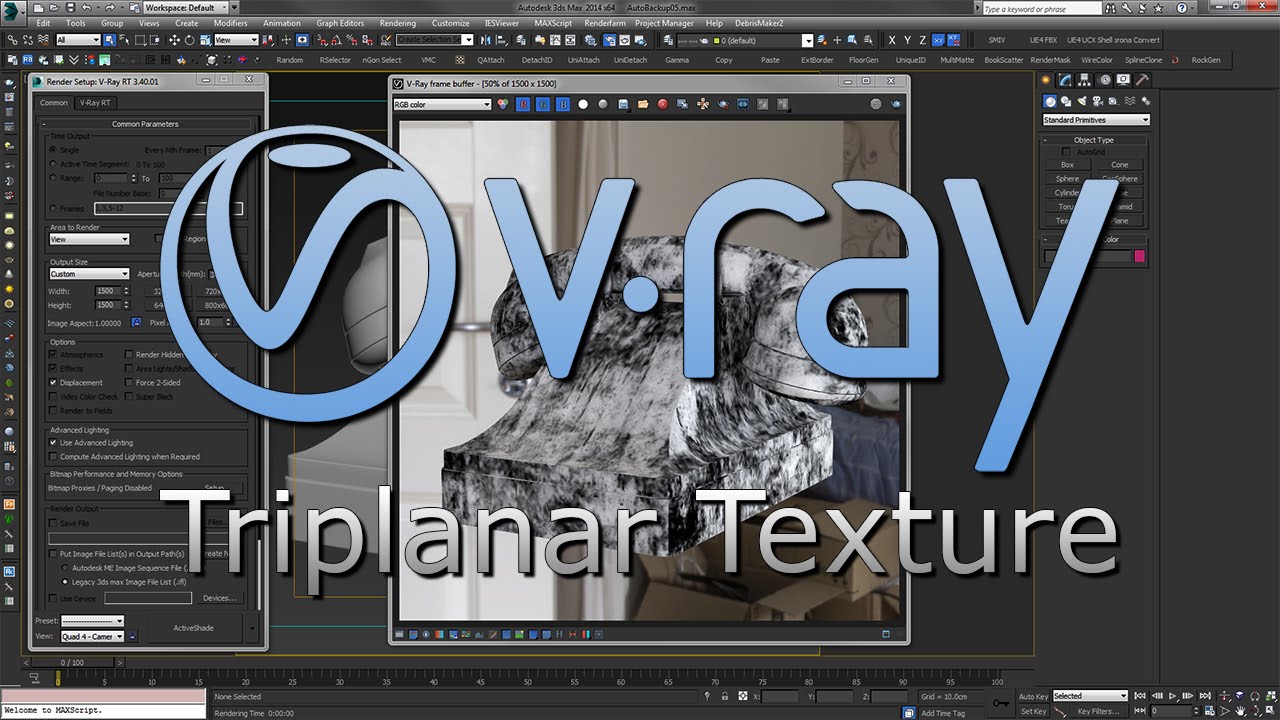
Task: Click open folder icon in frame buffer
Action: coord(643,104)
